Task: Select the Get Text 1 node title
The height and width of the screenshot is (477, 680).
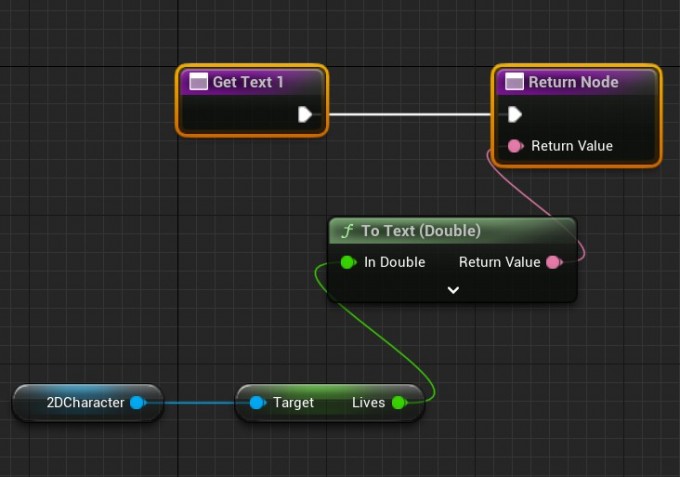Action: pyautogui.click(x=247, y=82)
